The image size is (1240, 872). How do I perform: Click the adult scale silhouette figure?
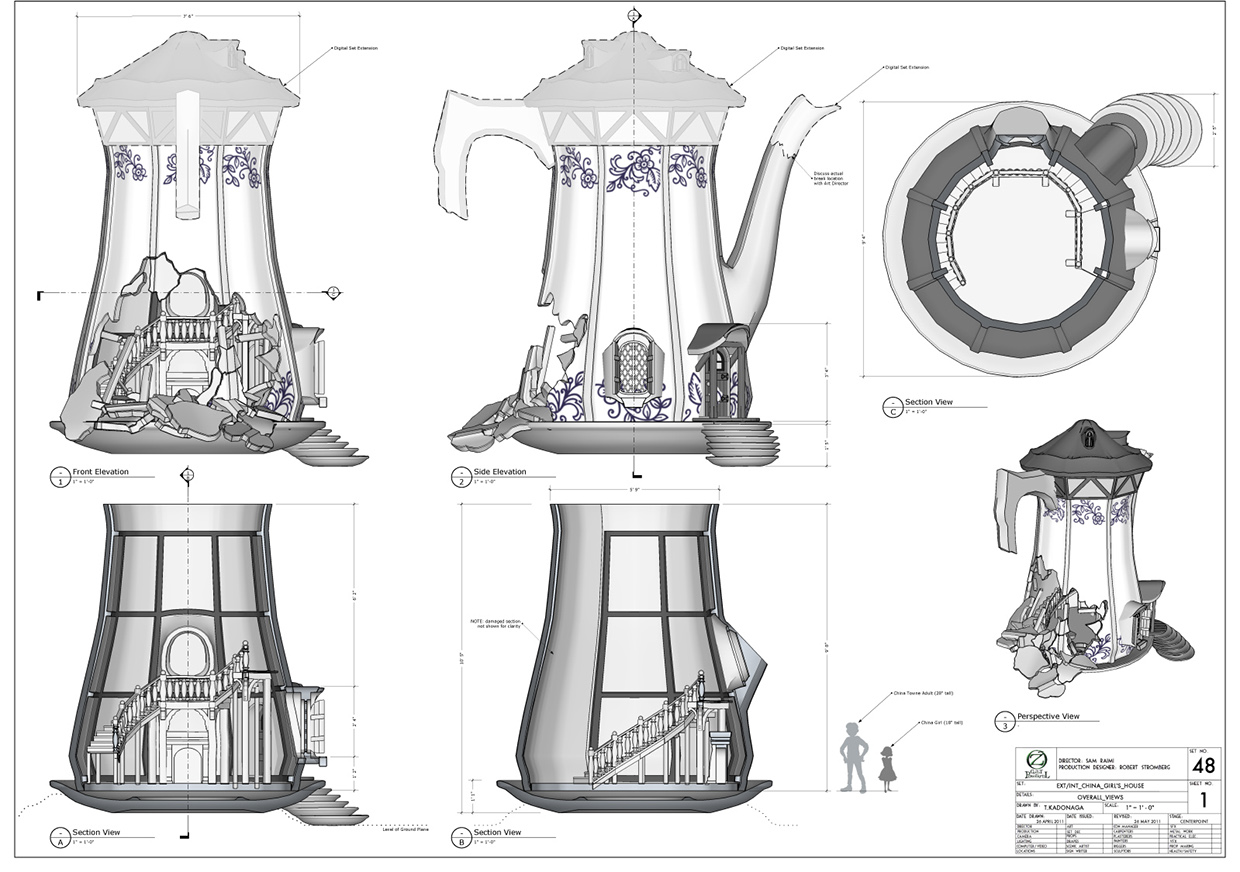(x=852, y=756)
